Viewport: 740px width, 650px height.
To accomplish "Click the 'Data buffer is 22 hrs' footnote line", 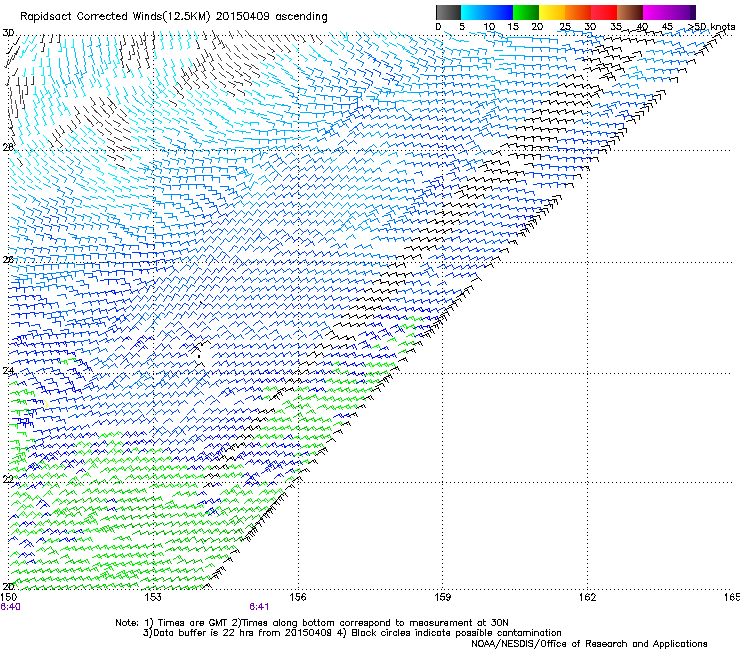I will 352,633.
